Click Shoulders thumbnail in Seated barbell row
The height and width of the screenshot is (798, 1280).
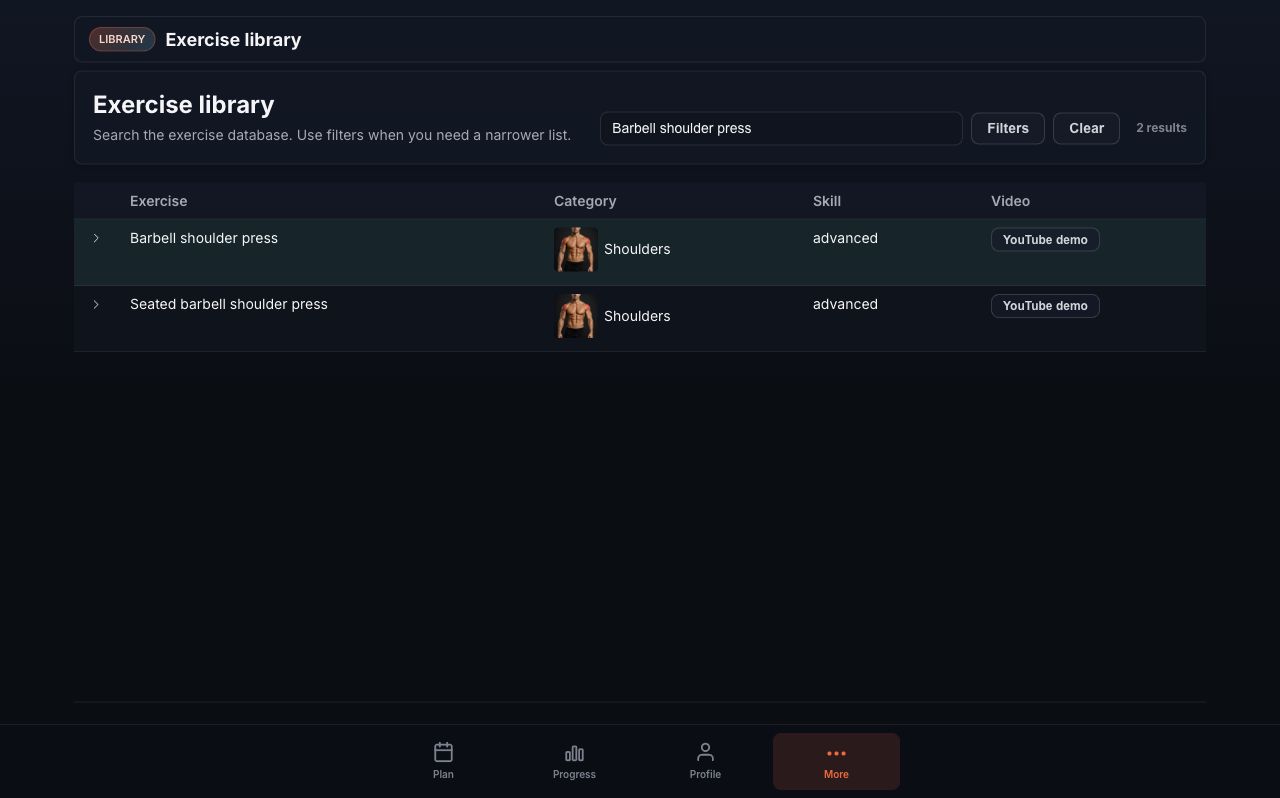click(576, 316)
